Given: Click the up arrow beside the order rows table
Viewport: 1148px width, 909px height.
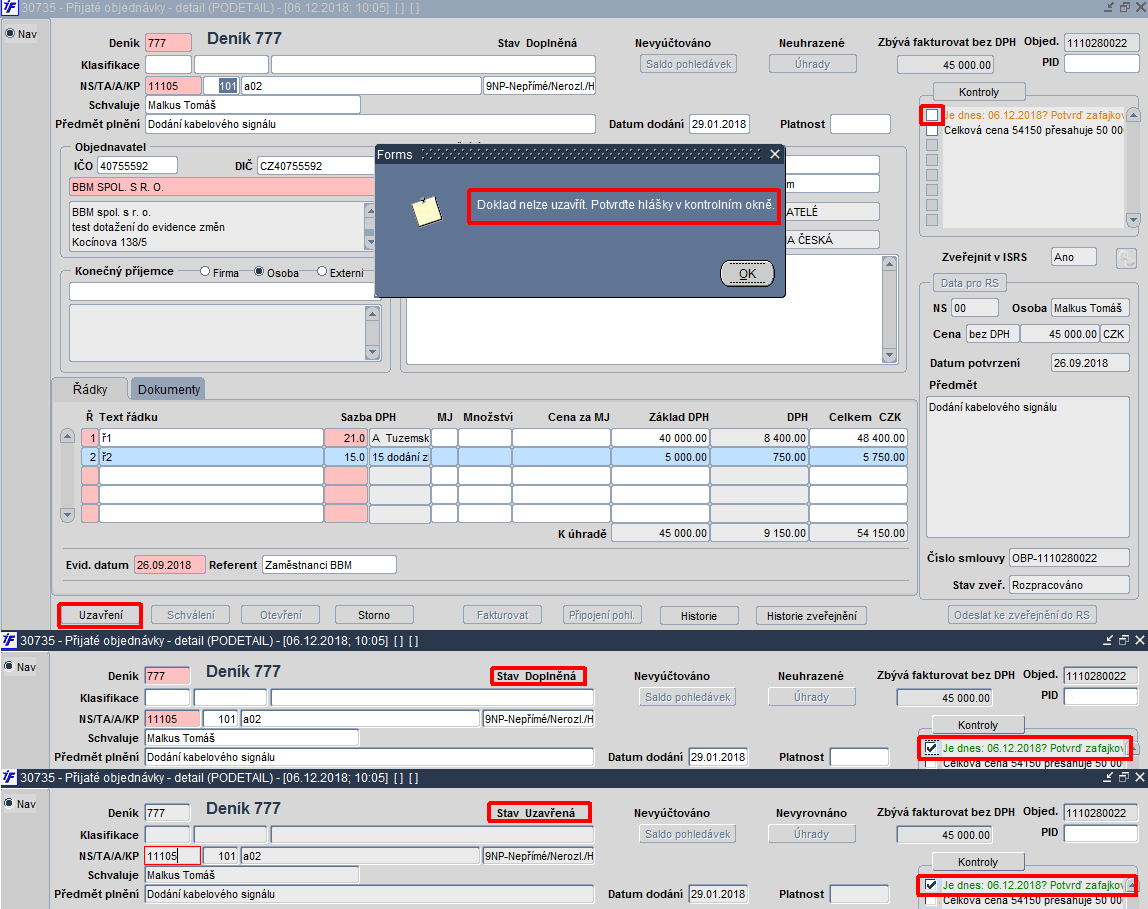Looking at the screenshot, I should [67, 436].
